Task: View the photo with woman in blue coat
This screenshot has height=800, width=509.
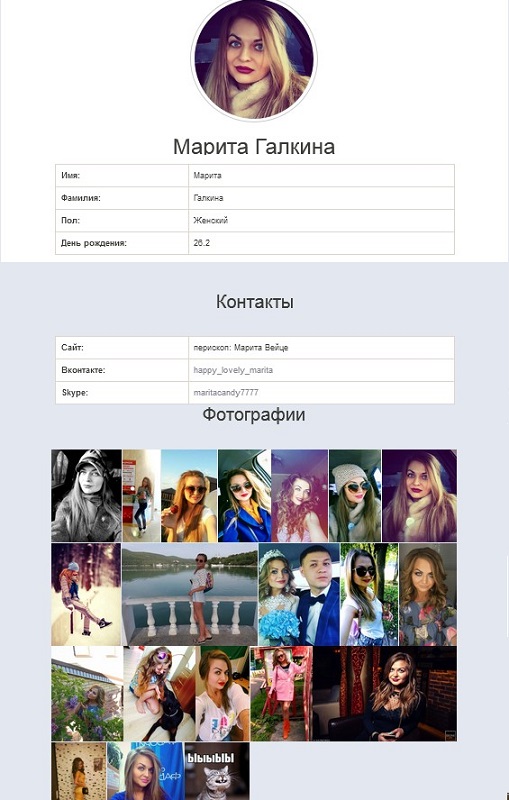Action: tap(244, 495)
